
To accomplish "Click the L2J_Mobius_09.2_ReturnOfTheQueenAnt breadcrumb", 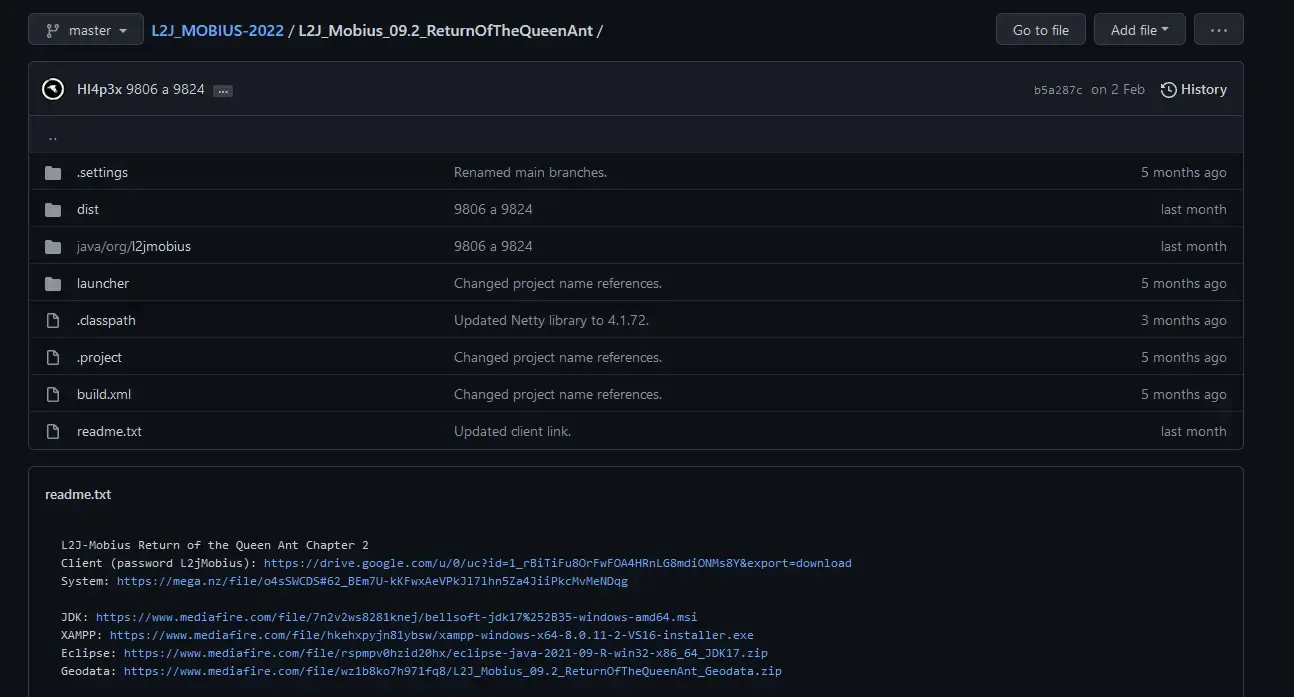I will [x=445, y=30].
